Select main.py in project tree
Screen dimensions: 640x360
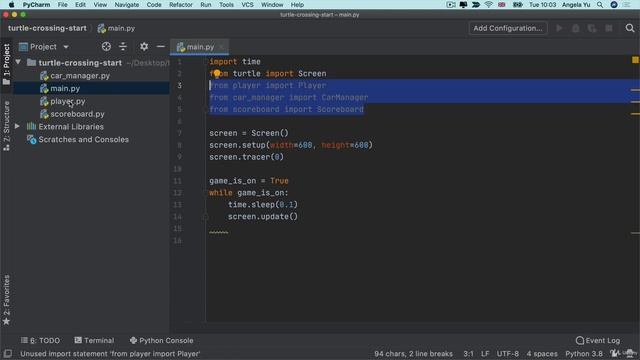pos(65,88)
